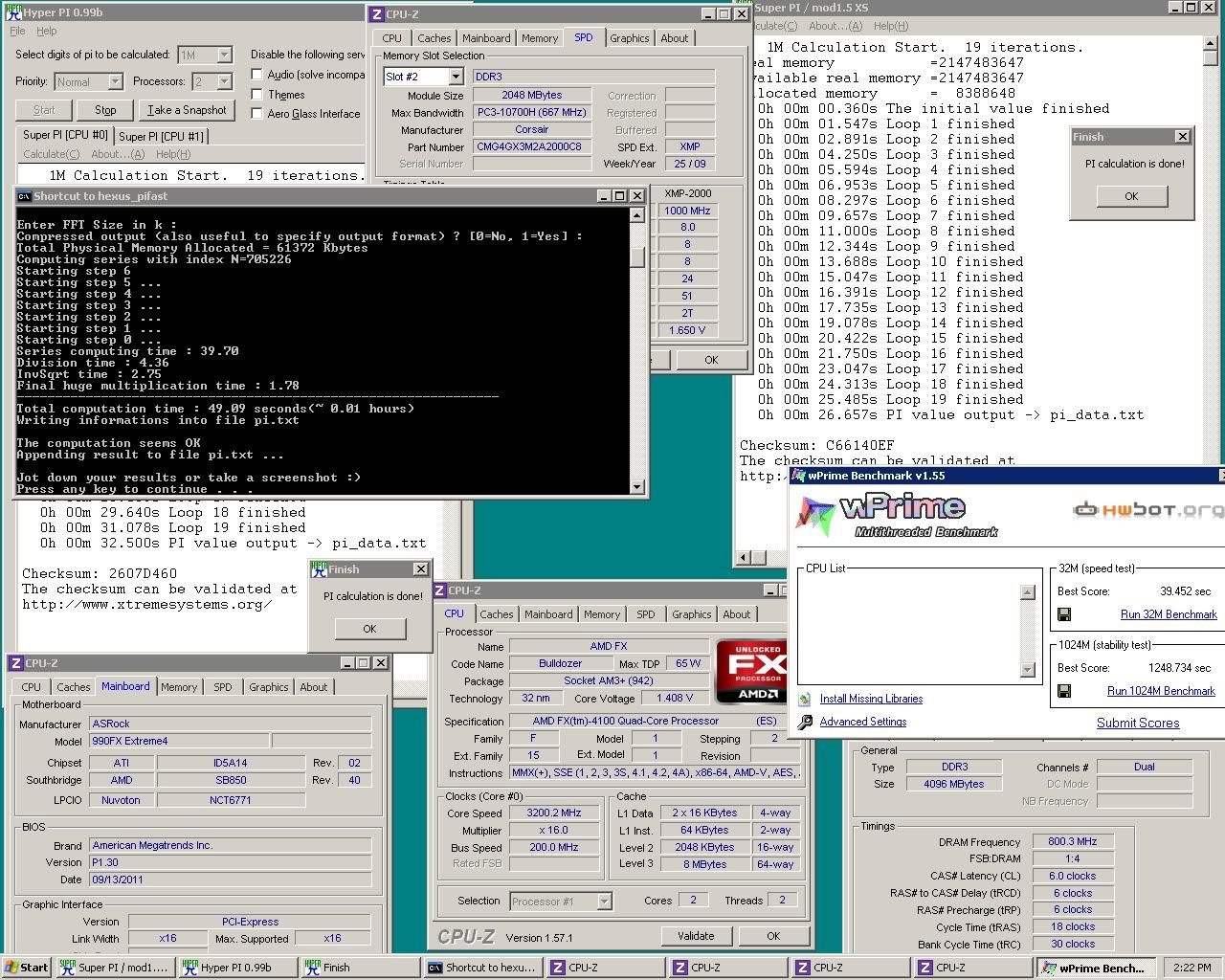Image resolution: width=1225 pixels, height=980 pixels.
Task: Switch to Super PI [CPU #0] tab
Action: click(65, 135)
